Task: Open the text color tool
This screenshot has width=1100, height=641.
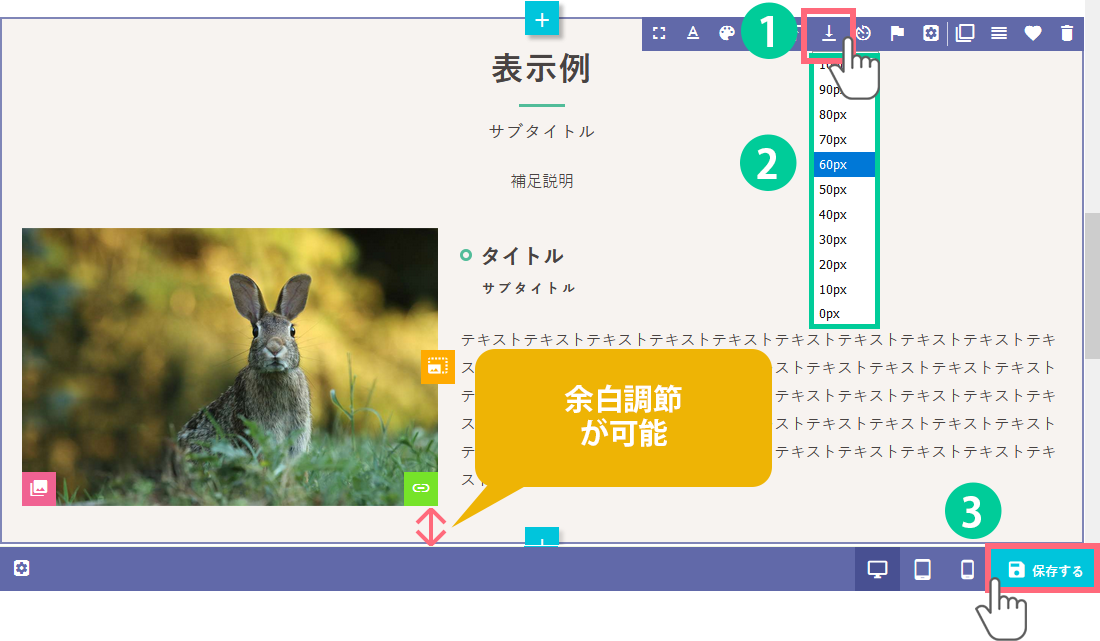Action: [693, 33]
